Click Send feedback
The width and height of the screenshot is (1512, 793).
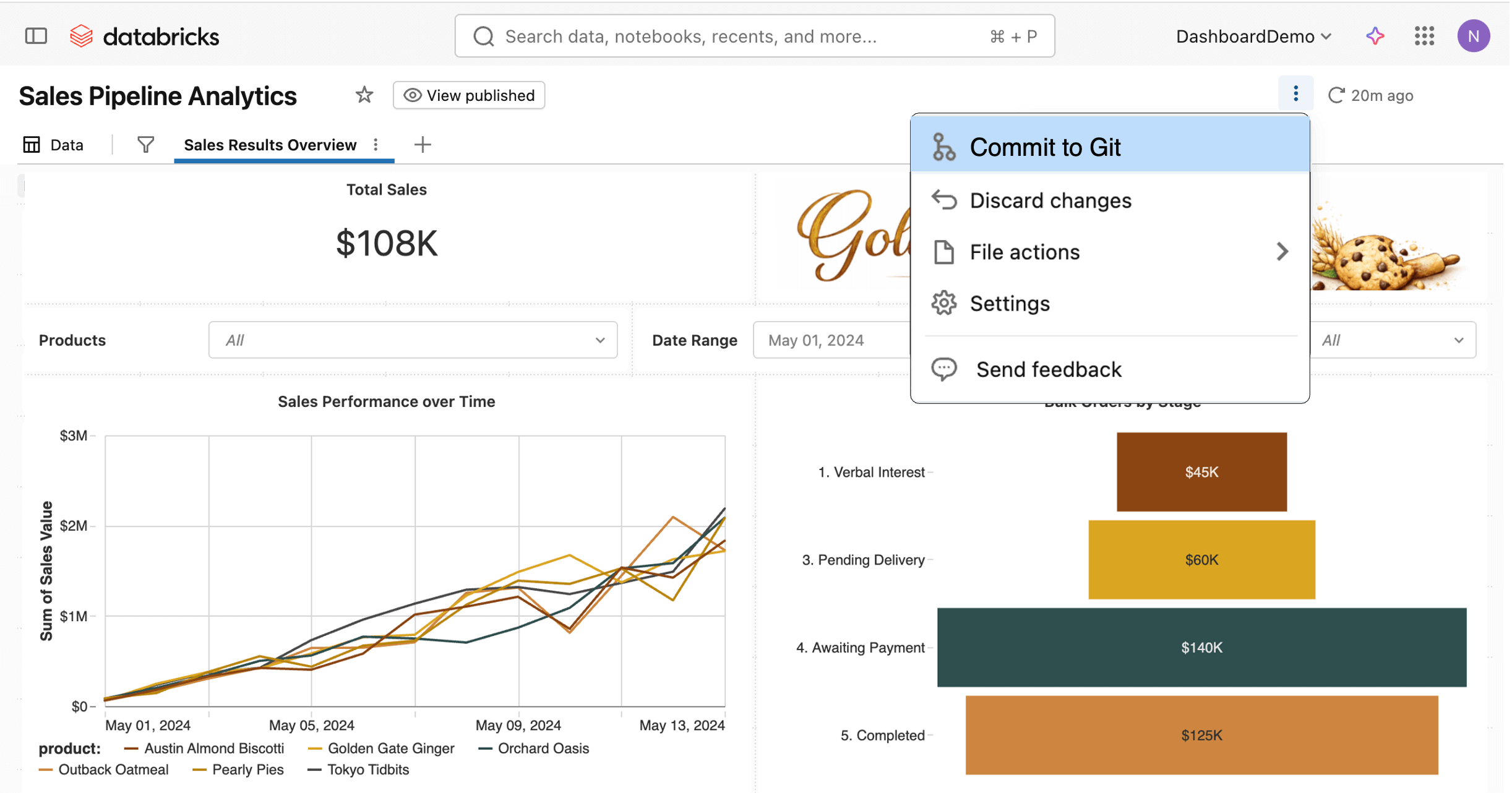tap(1049, 369)
